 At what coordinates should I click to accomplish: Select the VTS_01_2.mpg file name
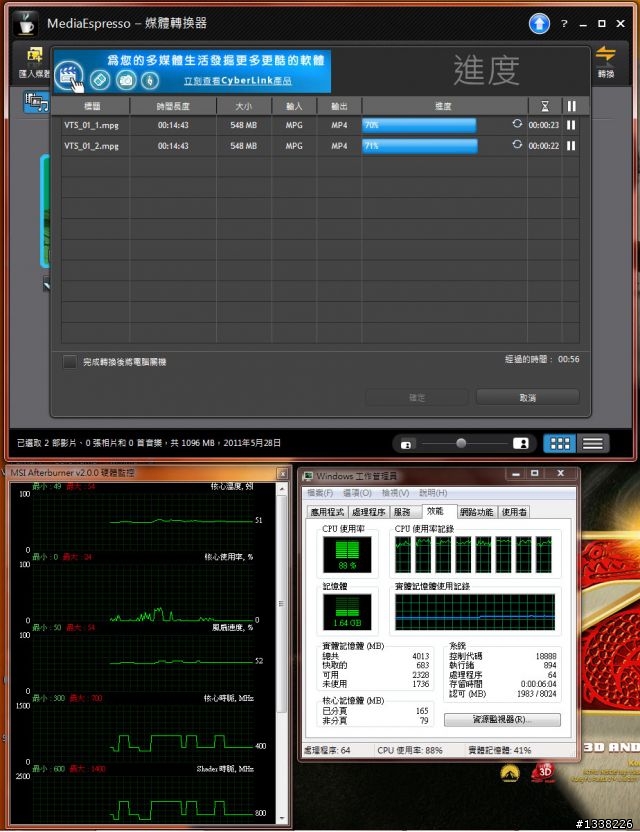(x=91, y=145)
